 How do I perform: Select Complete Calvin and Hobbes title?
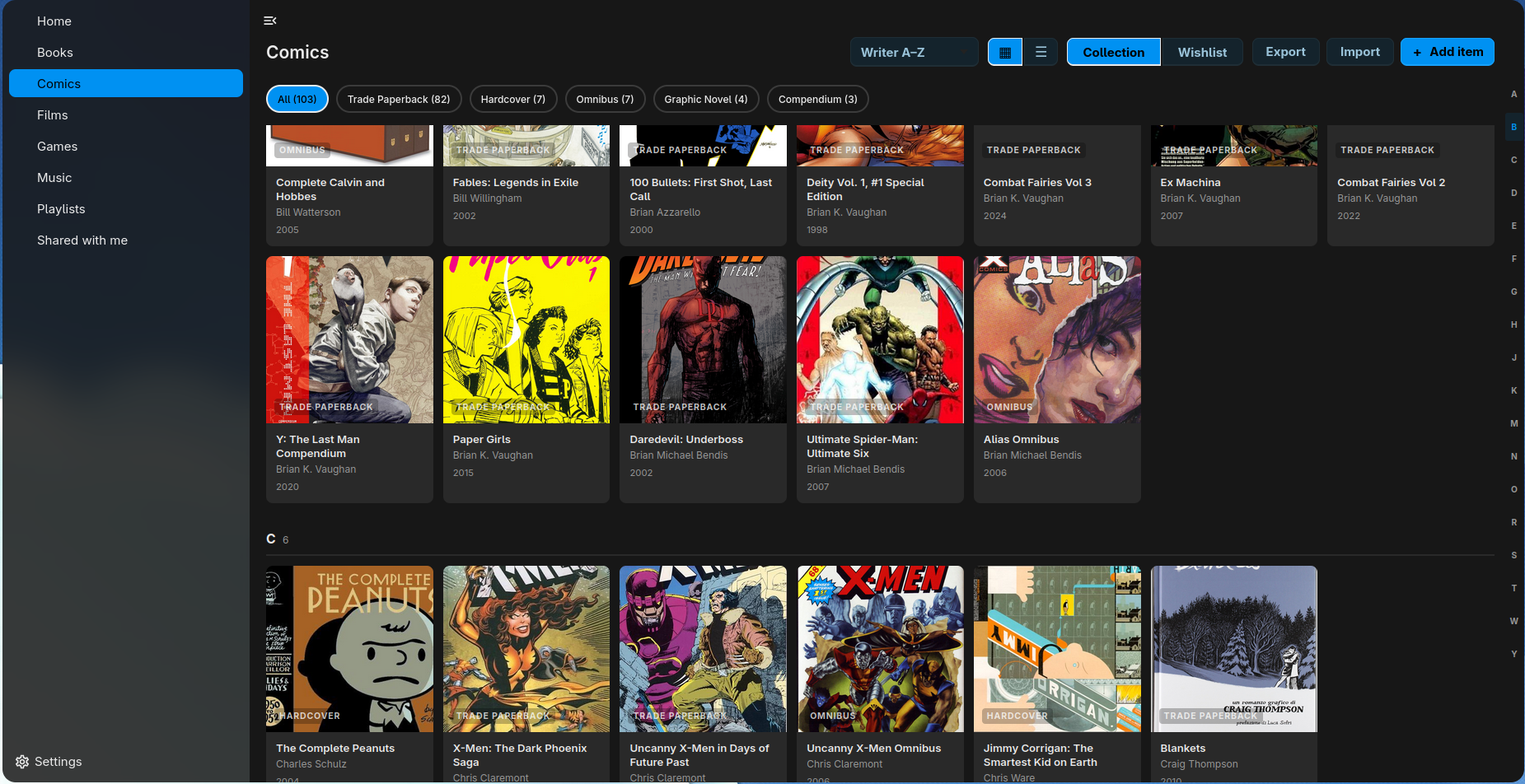click(330, 189)
